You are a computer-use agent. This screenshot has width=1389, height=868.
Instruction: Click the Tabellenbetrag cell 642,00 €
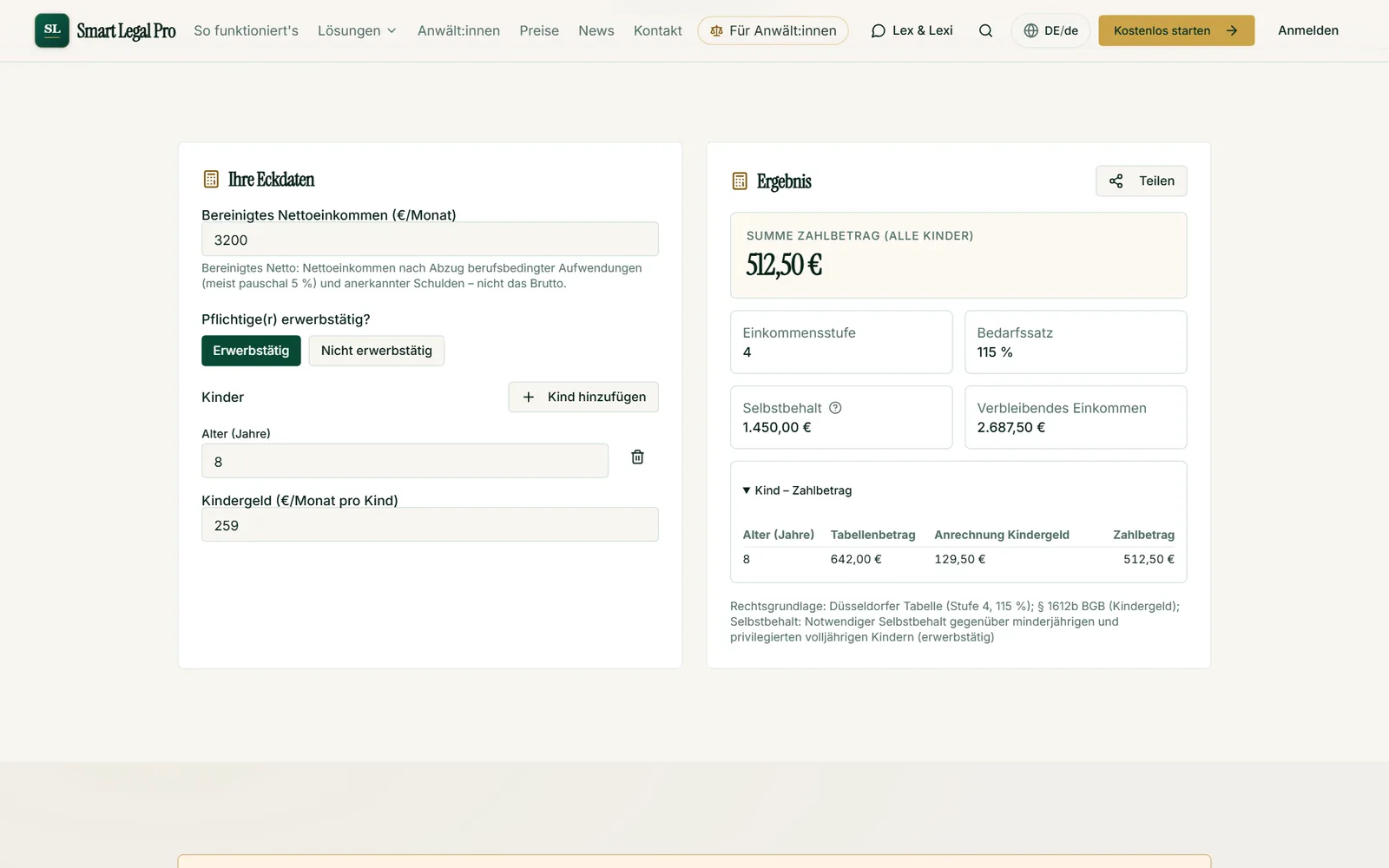click(856, 559)
